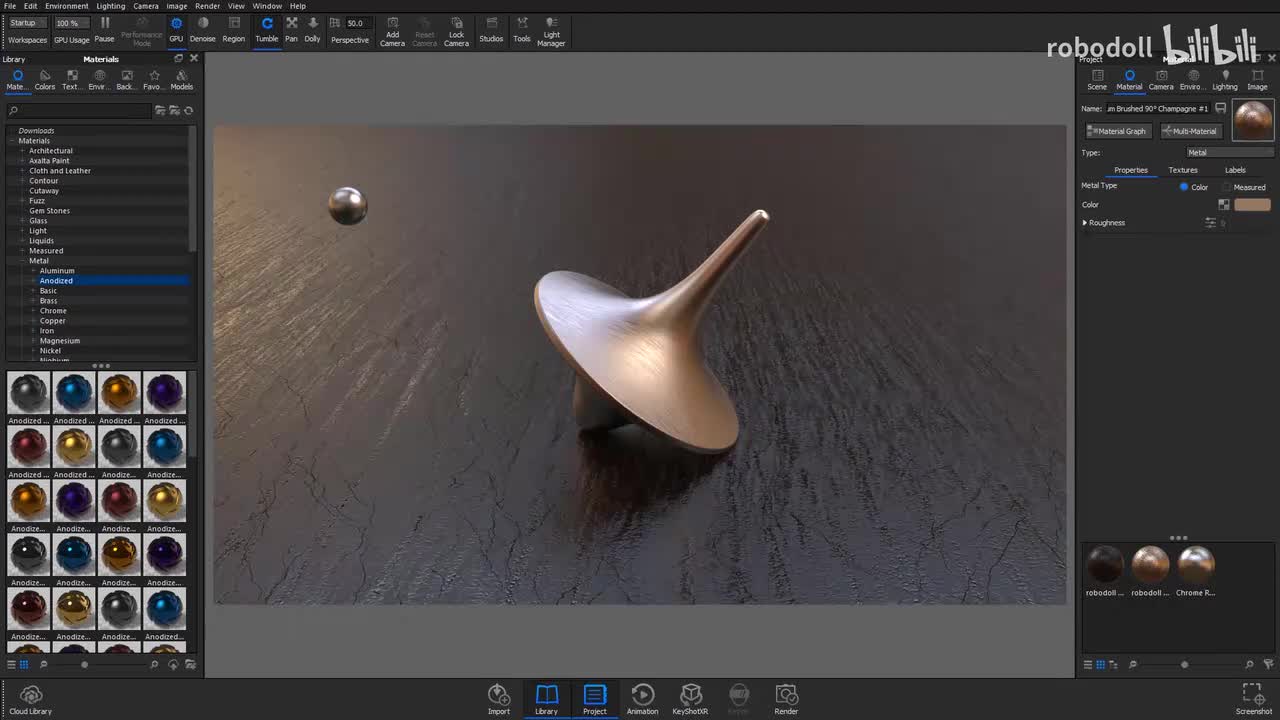Viewport: 1280px width, 720px height.
Task: Click the Material Graph button
Action: pyautogui.click(x=1117, y=131)
